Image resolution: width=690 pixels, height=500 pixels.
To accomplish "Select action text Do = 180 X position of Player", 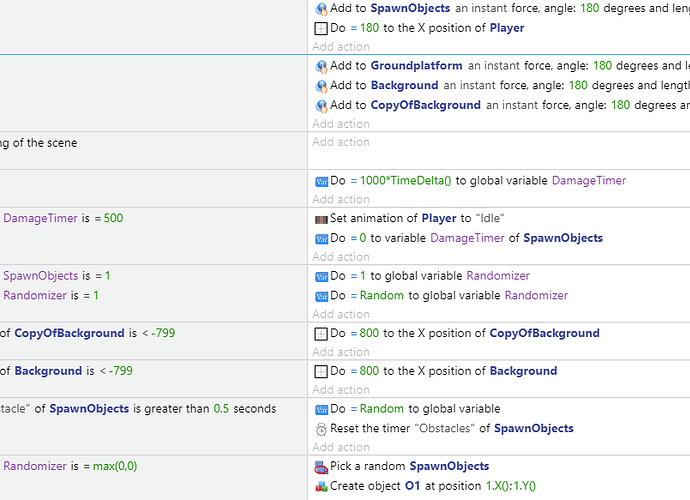I will point(427,28).
